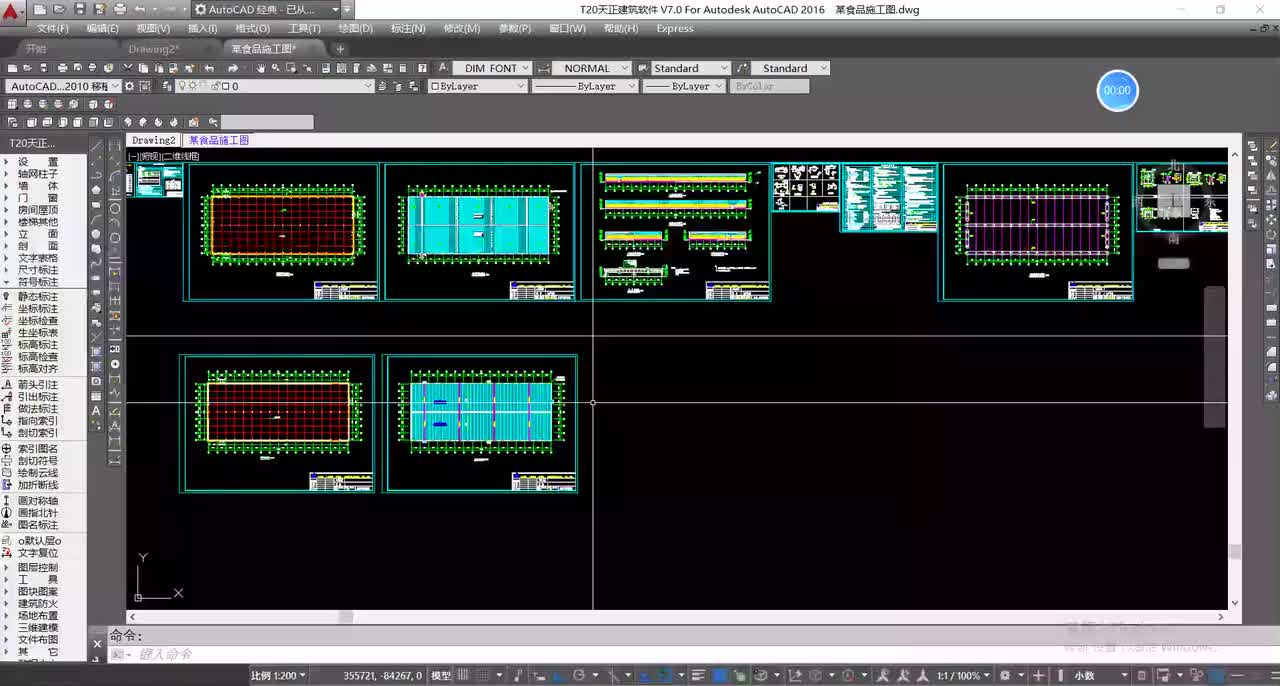The width and height of the screenshot is (1280, 686).
Task: Click the Undo arrow in quick access toolbar
Action: pos(140,9)
